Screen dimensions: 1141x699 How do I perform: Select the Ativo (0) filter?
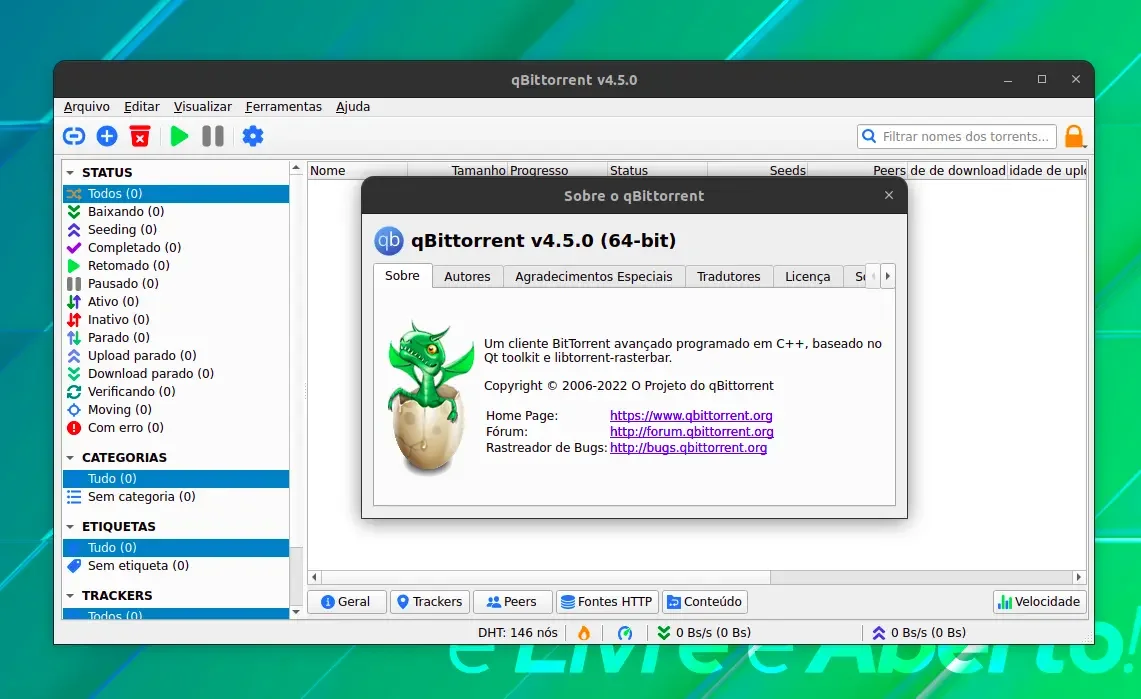(x=176, y=301)
